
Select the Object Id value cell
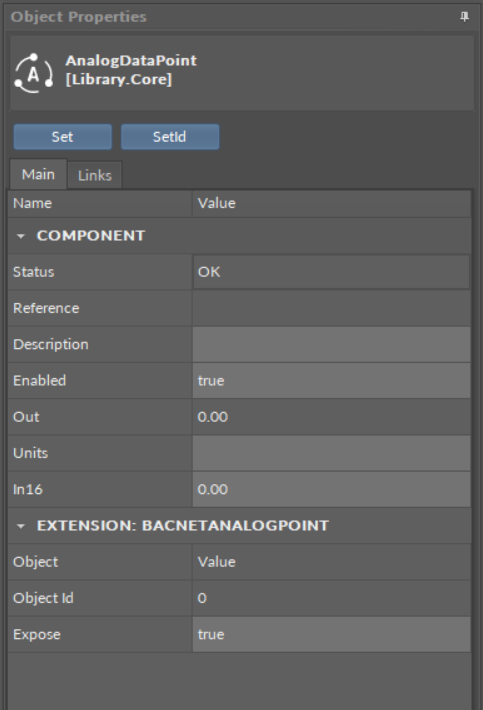[x=331, y=598]
